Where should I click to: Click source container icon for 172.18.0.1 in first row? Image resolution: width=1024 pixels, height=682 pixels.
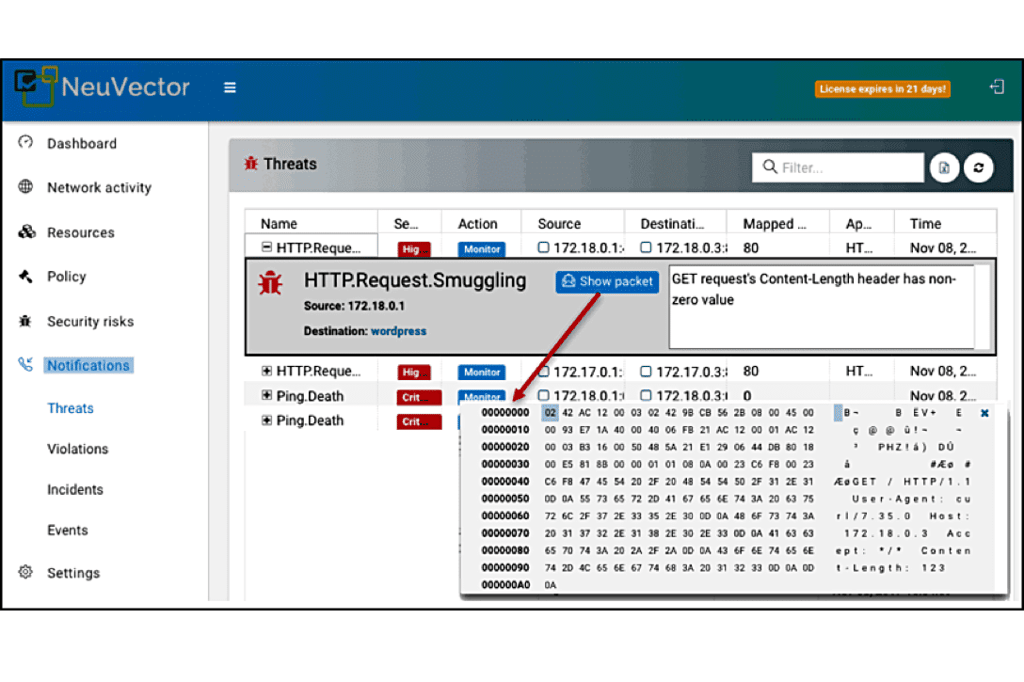pyautogui.click(x=543, y=248)
